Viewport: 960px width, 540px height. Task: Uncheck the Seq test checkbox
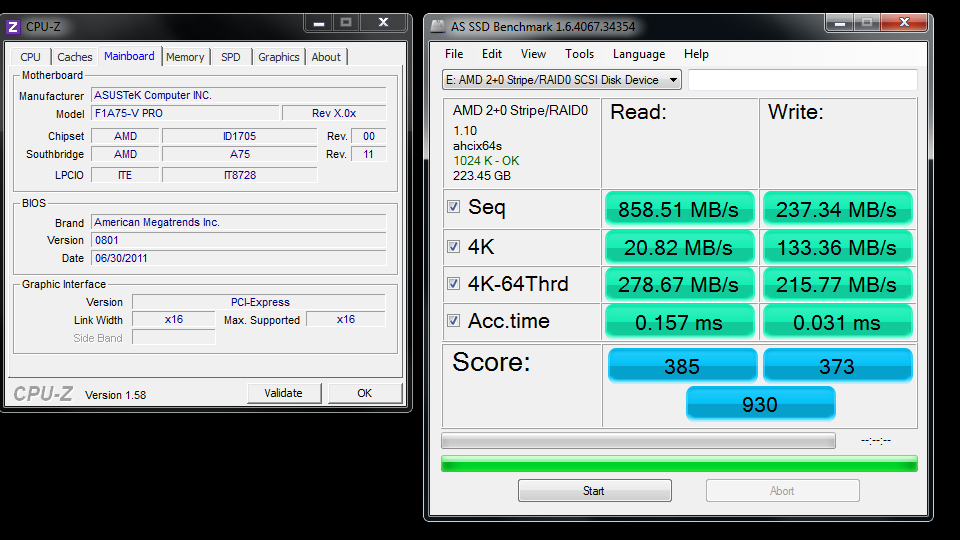coord(453,207)
